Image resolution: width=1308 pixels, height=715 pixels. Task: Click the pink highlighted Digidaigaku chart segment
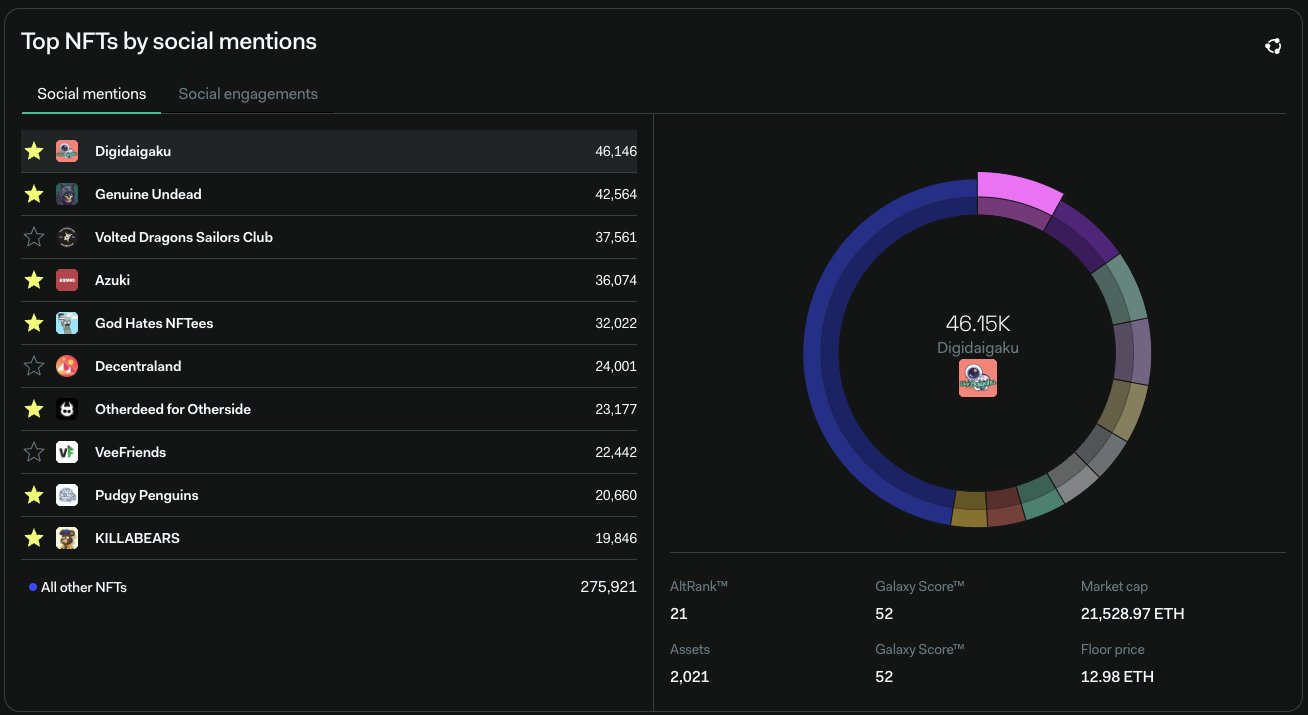1018,192
